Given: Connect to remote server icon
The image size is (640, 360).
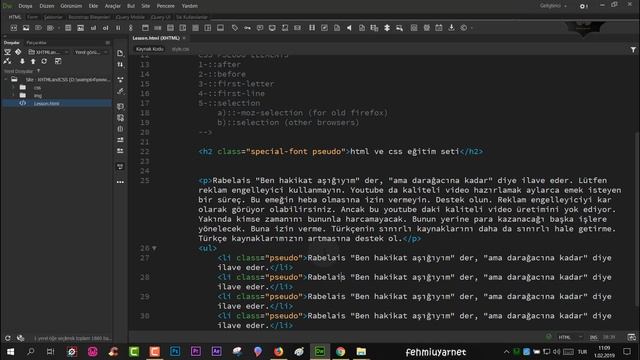Looking at the screenshot, I should coord(8,61).
